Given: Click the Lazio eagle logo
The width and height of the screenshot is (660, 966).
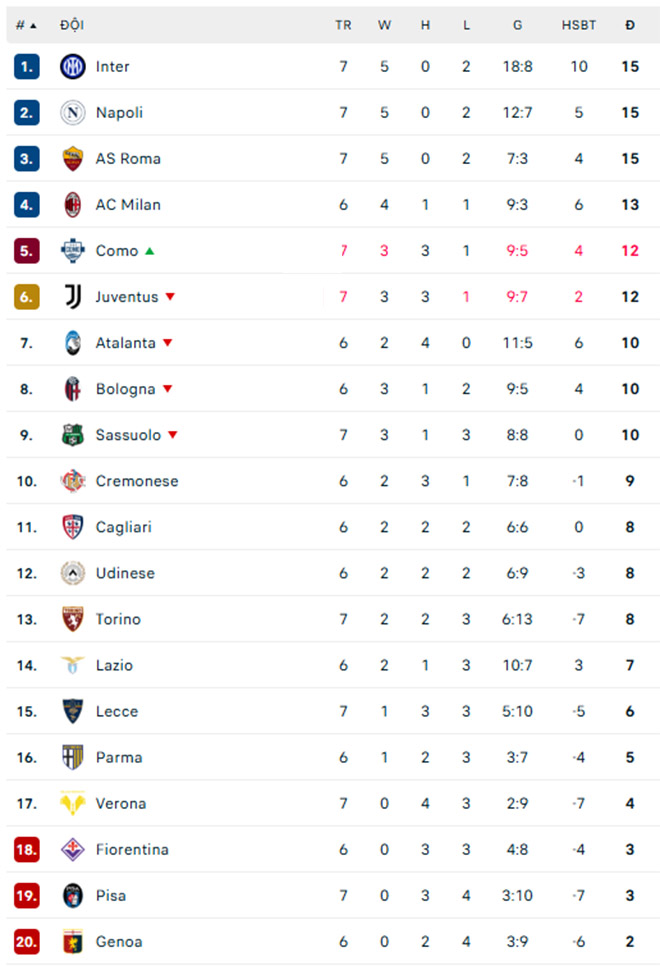Looking at the screenshot, I should pos(73,665).
